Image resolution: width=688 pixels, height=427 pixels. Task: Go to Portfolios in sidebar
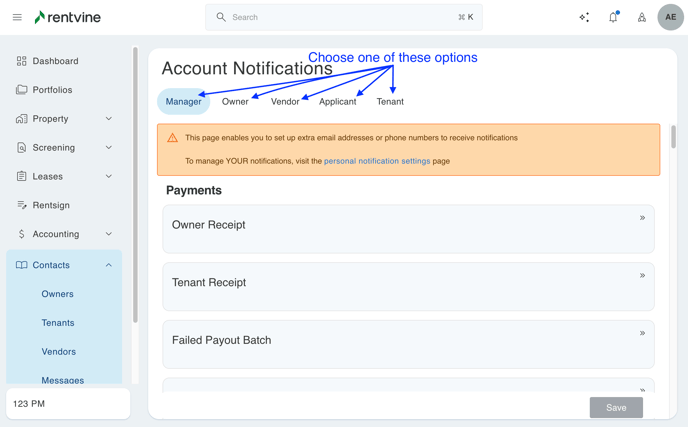click(x=52, y=90)
